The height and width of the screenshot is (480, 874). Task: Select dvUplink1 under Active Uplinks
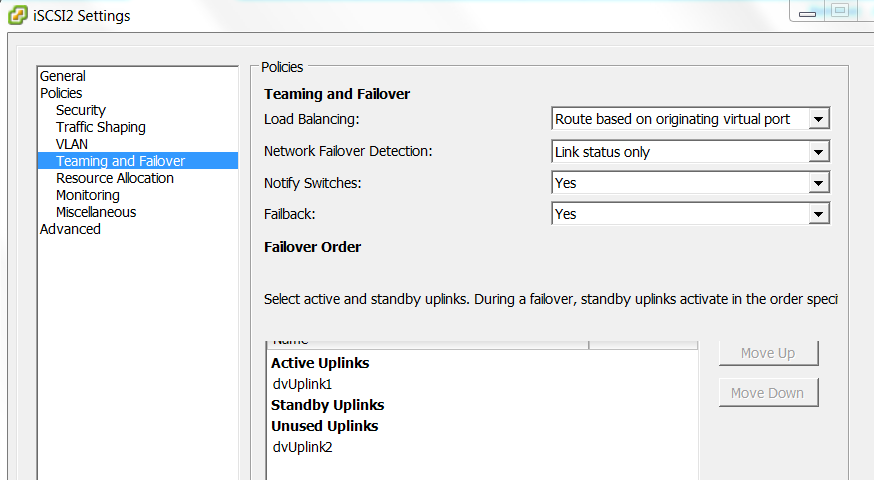click(302, 384)
